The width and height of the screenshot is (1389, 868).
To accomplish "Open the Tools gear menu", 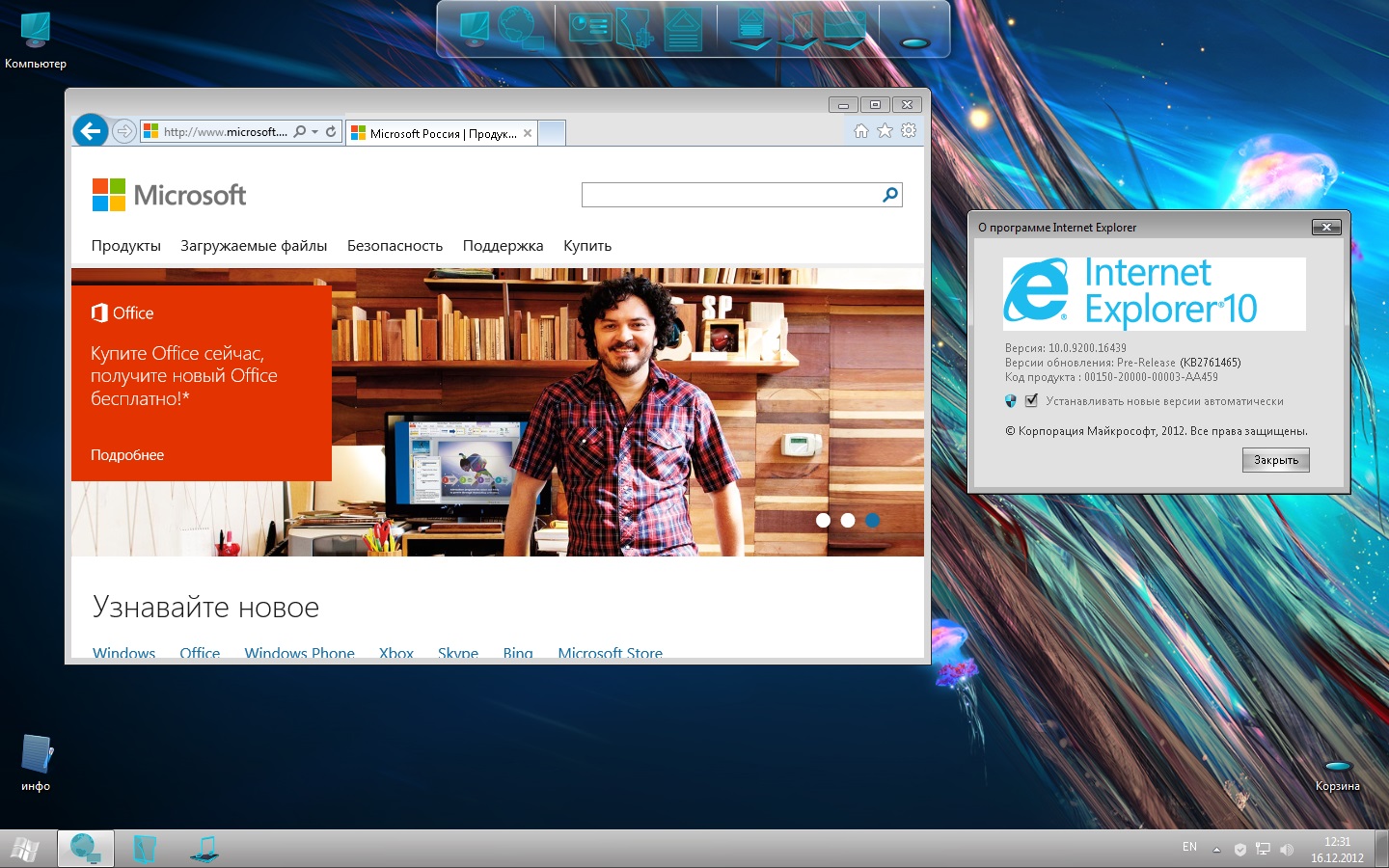I will 909,130.
